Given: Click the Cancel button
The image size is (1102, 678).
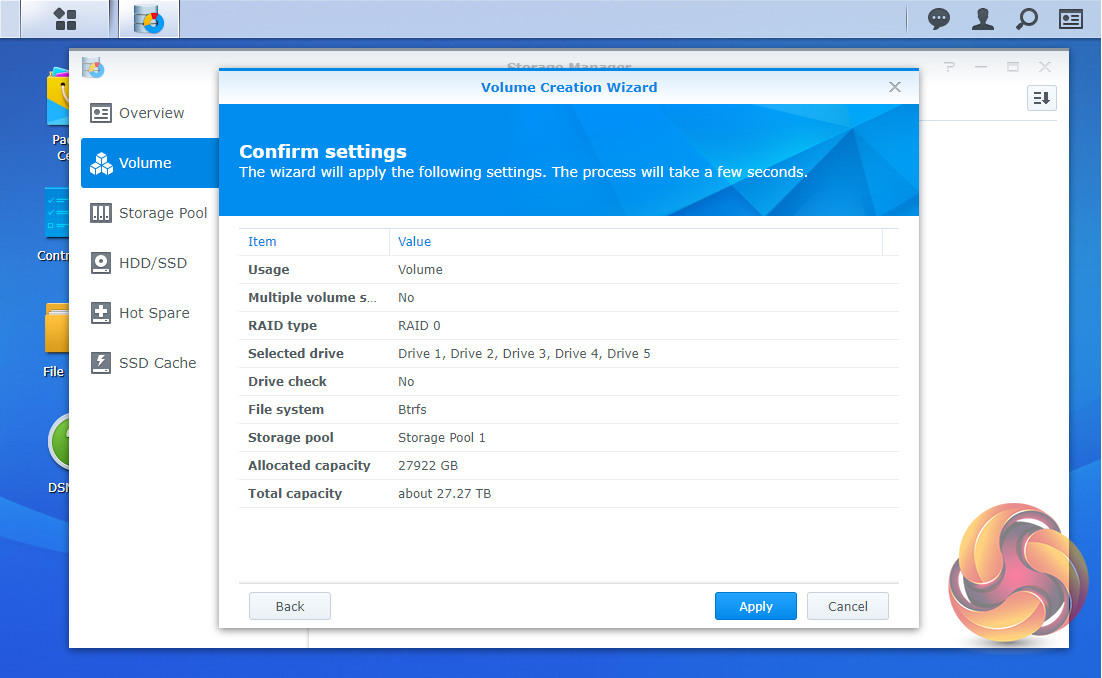Looking at the screenshot, I should [848, 606].
